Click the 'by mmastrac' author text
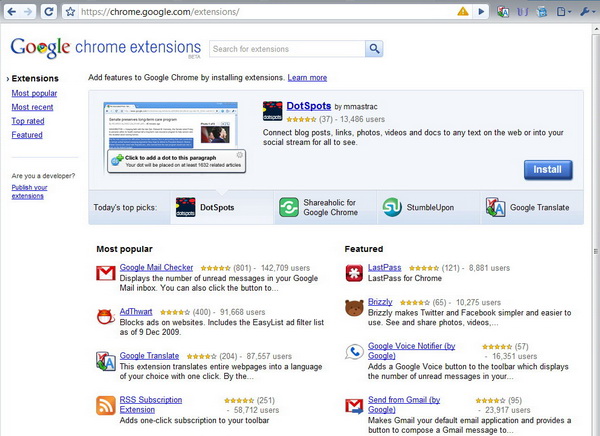600x436 pixels. click(356, 107)
